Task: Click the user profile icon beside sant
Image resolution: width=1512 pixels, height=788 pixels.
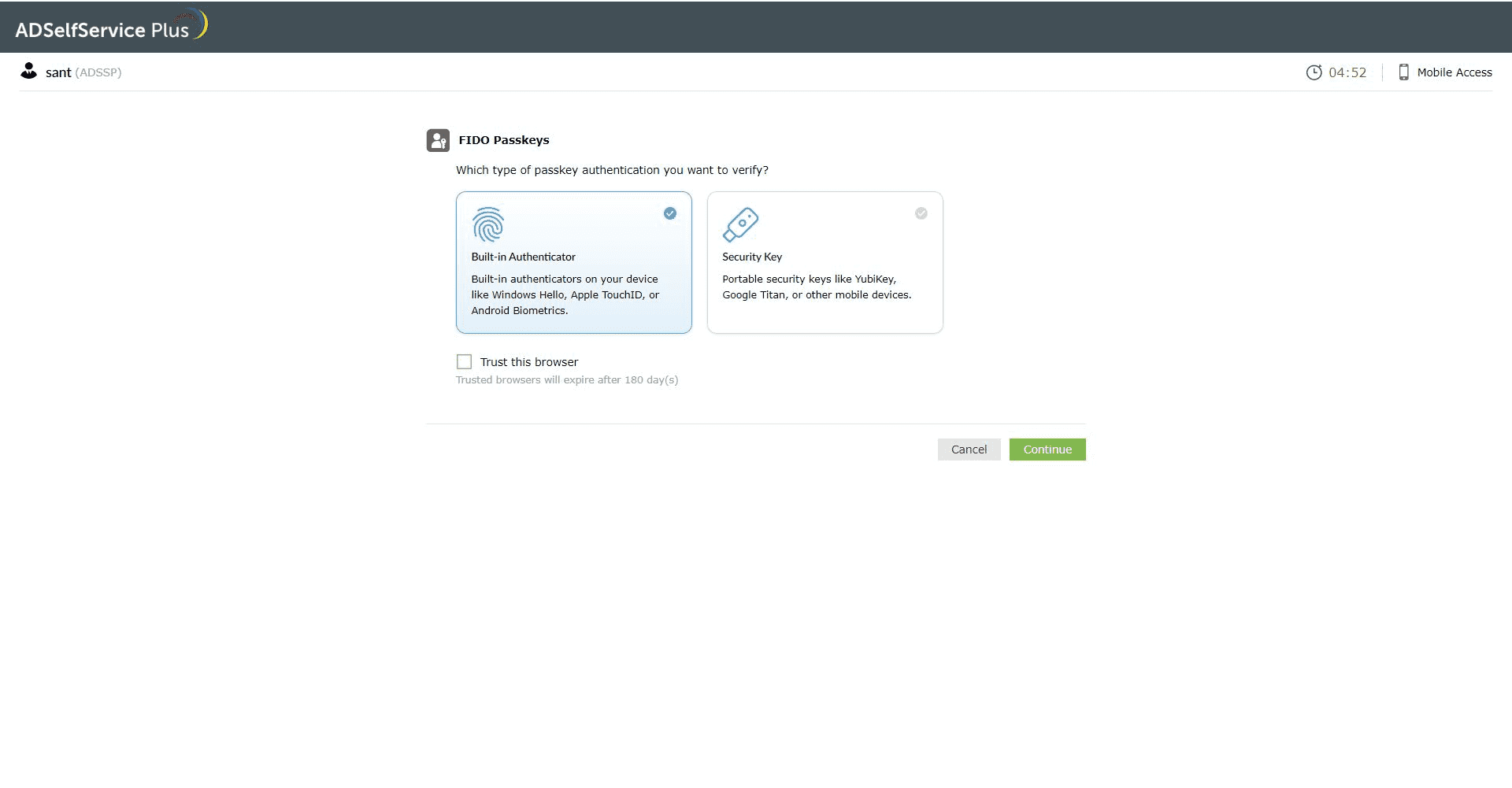Action: click(x=29, y=71)
